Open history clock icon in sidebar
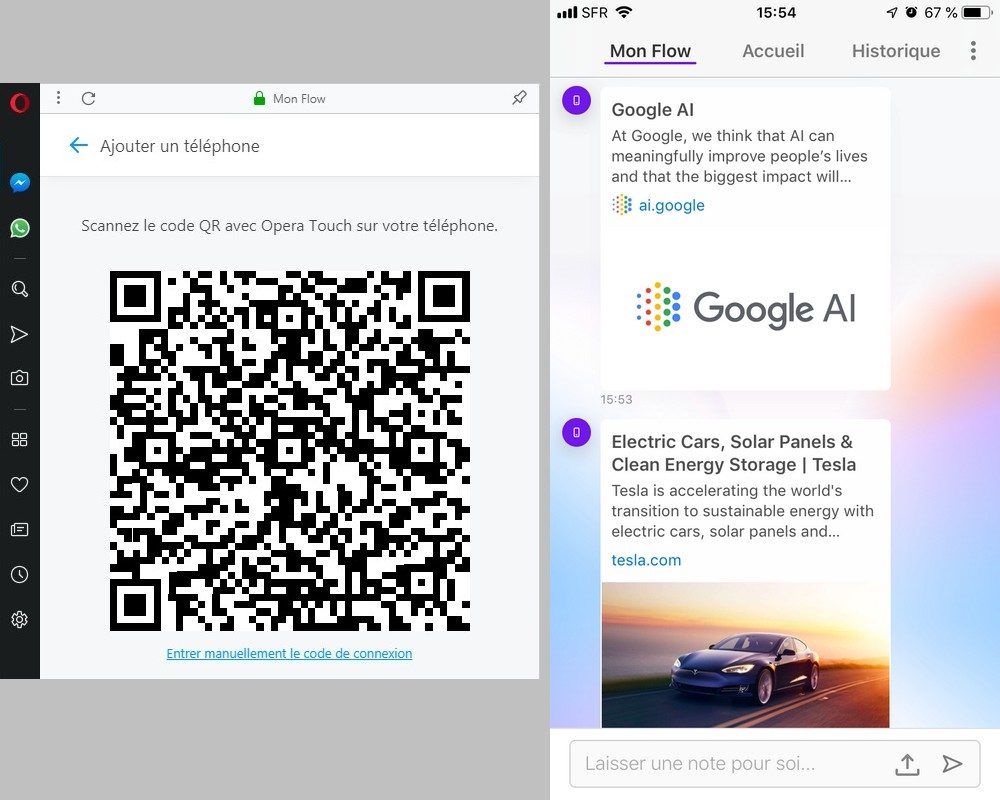Screen dimensions: 1000x800 [19, 574]
